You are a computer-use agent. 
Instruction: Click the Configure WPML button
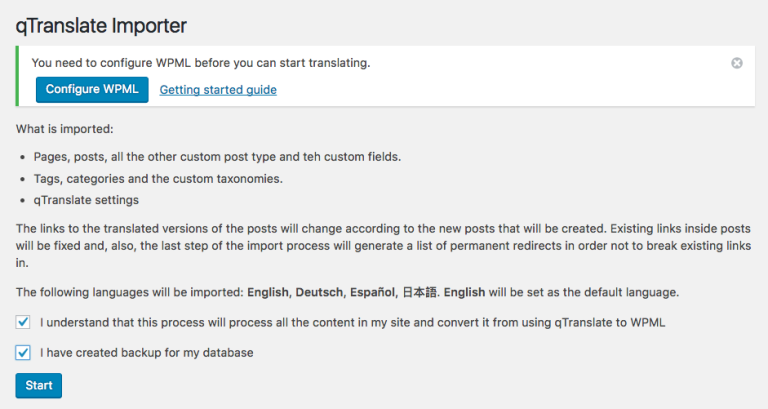92,89
